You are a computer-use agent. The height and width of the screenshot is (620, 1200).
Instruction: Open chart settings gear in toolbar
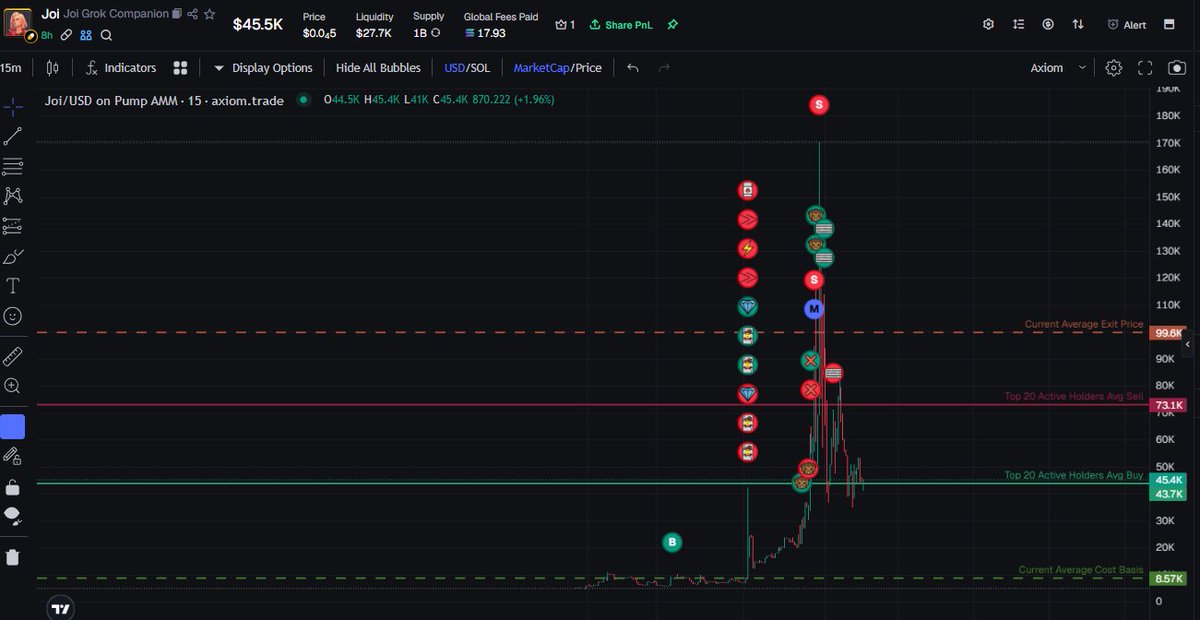pos(1114,68)
